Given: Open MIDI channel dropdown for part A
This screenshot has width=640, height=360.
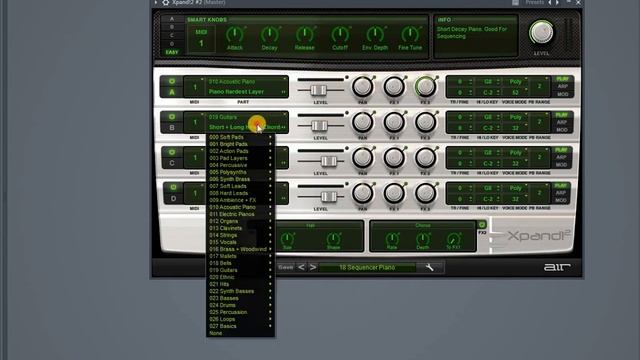Looking at the screenshot, I should coord(195,87).
